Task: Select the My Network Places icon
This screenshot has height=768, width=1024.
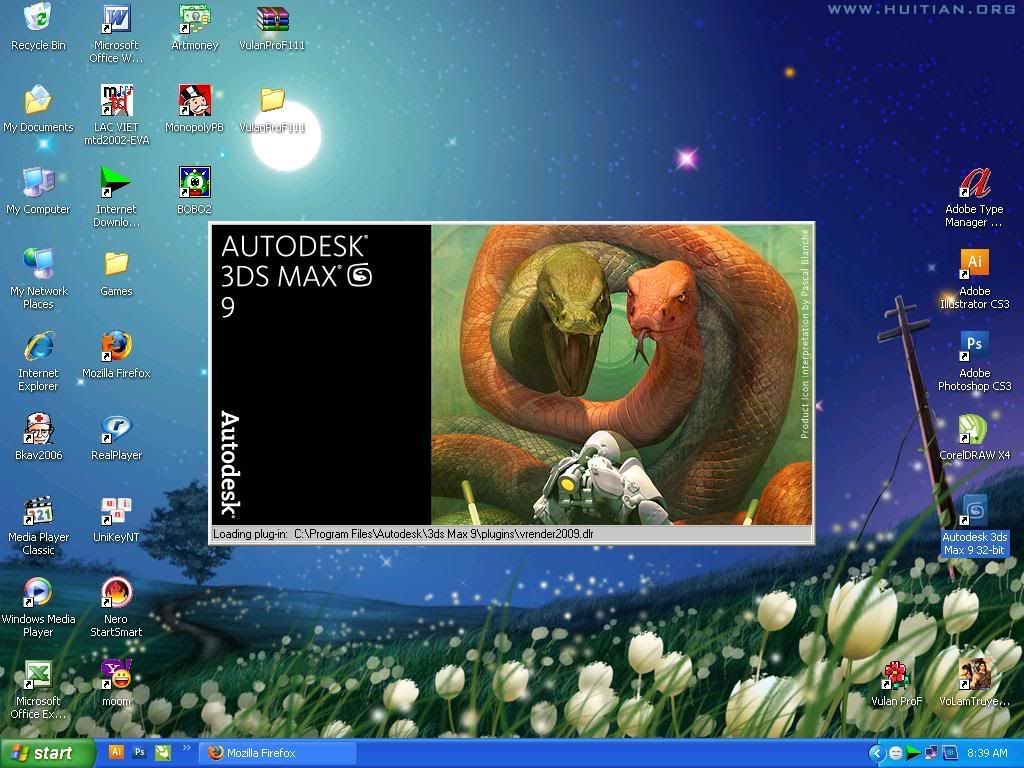Action: tap(39, 279)
